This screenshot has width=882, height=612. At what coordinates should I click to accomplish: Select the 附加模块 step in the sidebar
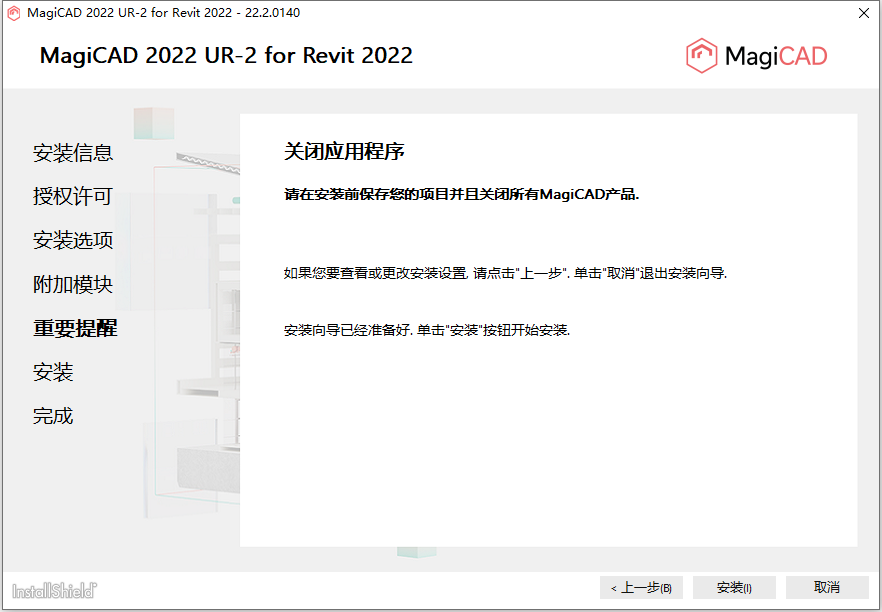pyautogui.click(x=73, y=284)
